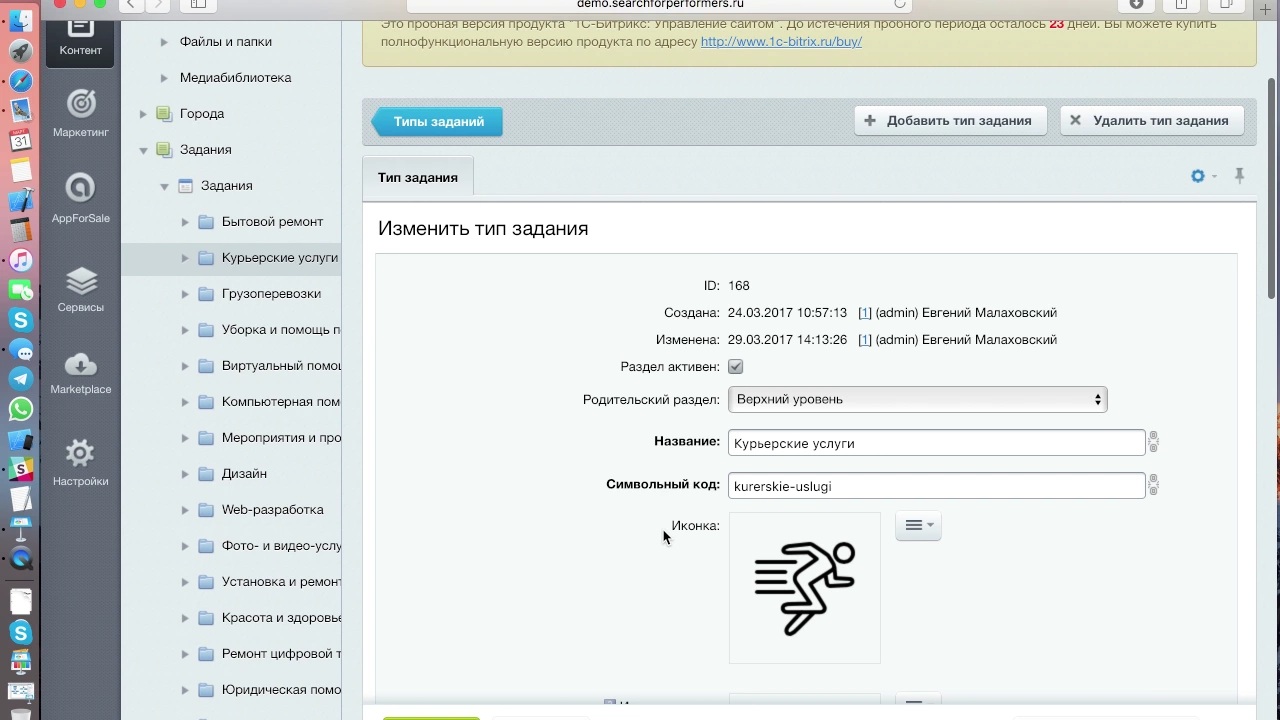Screen dimensions: 1280x720
Task: Click the translit toggle beside Символьный код field
Action: [x=1153, y=485]
